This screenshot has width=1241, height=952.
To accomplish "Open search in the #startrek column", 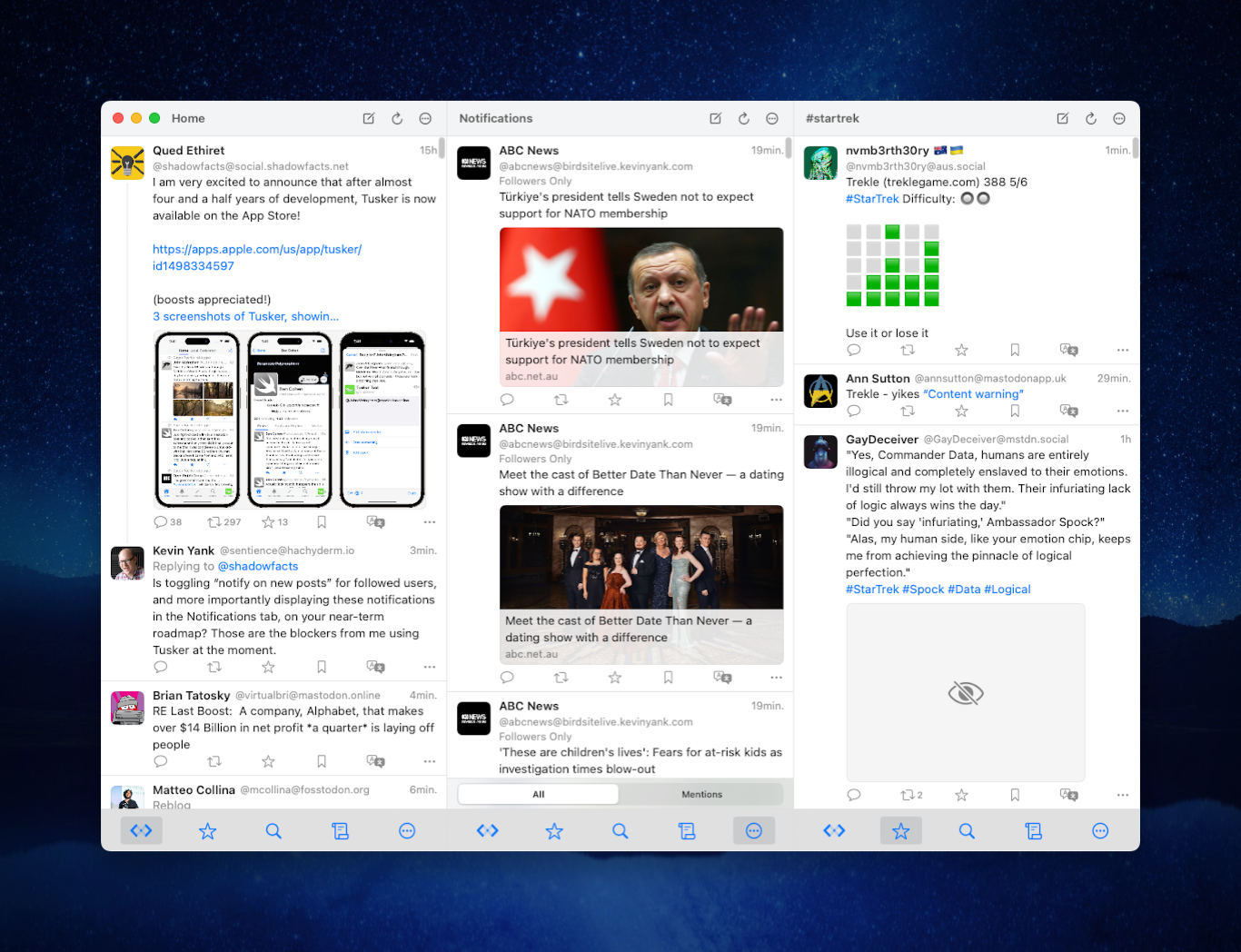I will click(x=967, y=830).
